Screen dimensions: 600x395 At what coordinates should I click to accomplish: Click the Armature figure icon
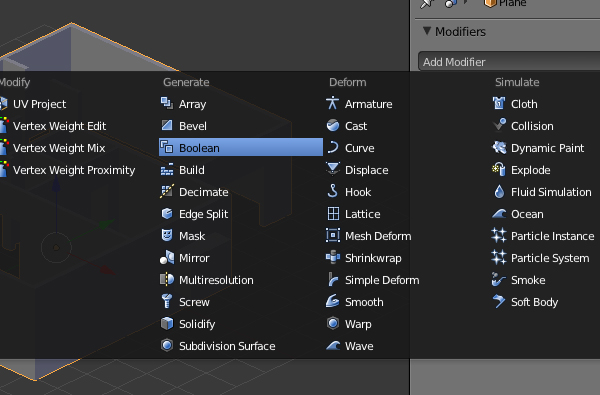333,103
